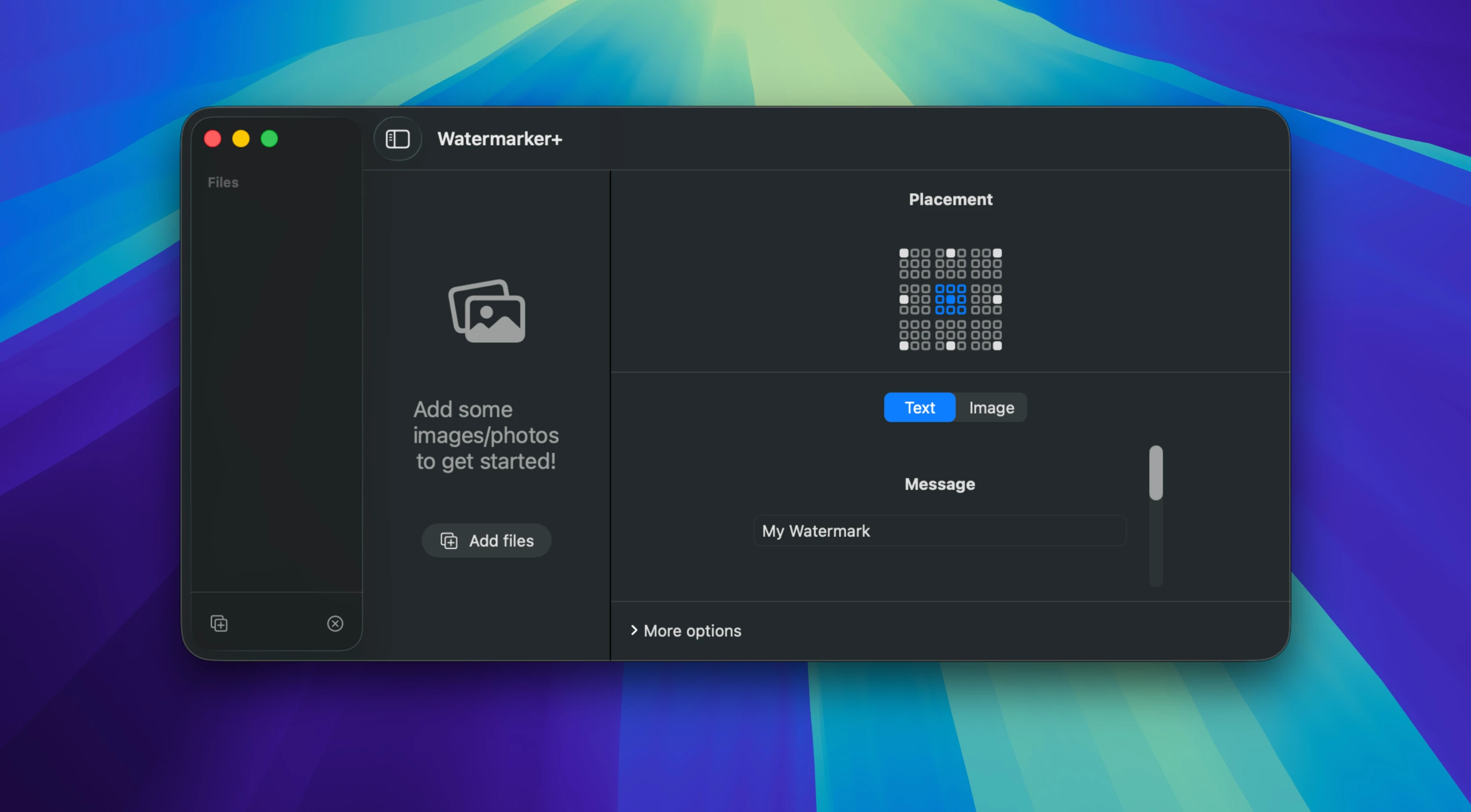The height and width of the screenshot is (812, 1471).
Task: Select the middle-left placement option
Action: (x=915, y=299)
